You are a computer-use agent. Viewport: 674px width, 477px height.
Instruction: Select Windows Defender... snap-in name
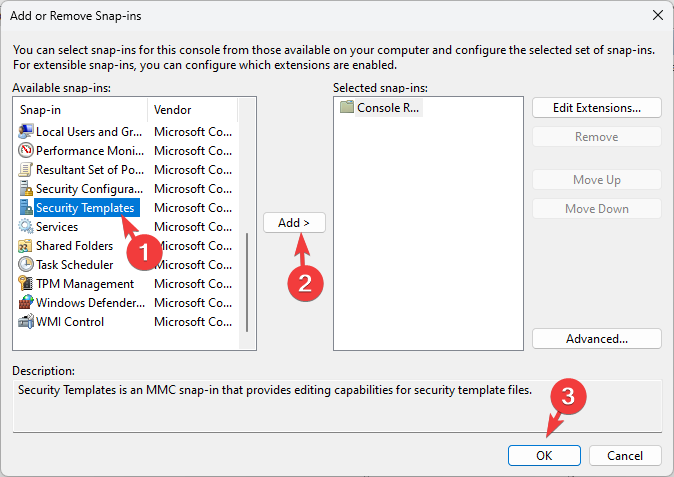90,303
